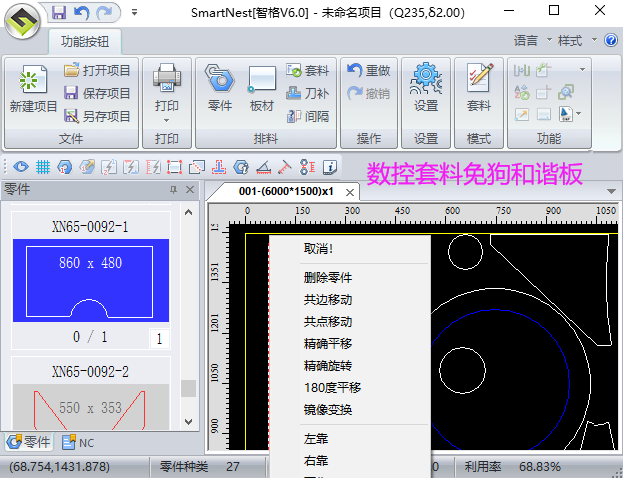Click the parts list scroll down arrow

189,422
